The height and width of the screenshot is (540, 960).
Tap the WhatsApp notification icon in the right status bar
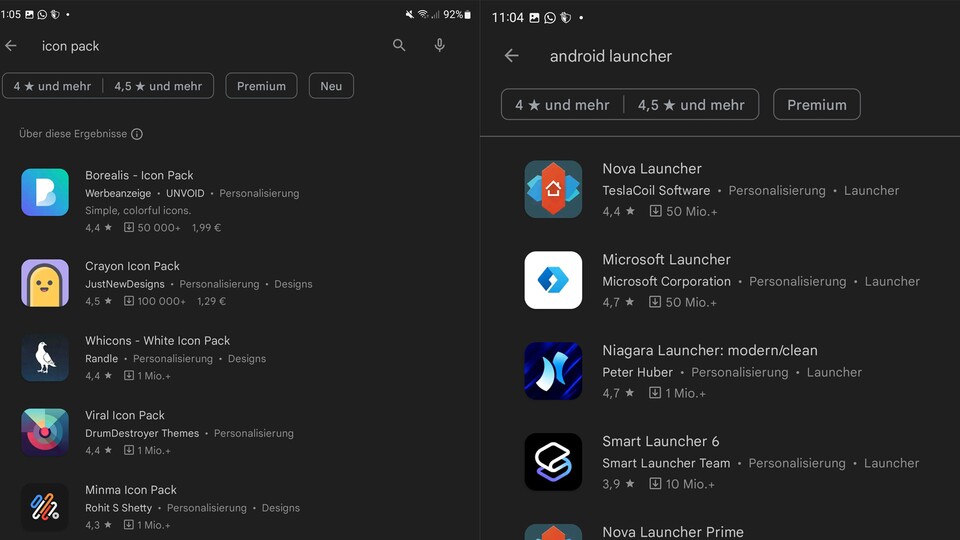(550, 18)
